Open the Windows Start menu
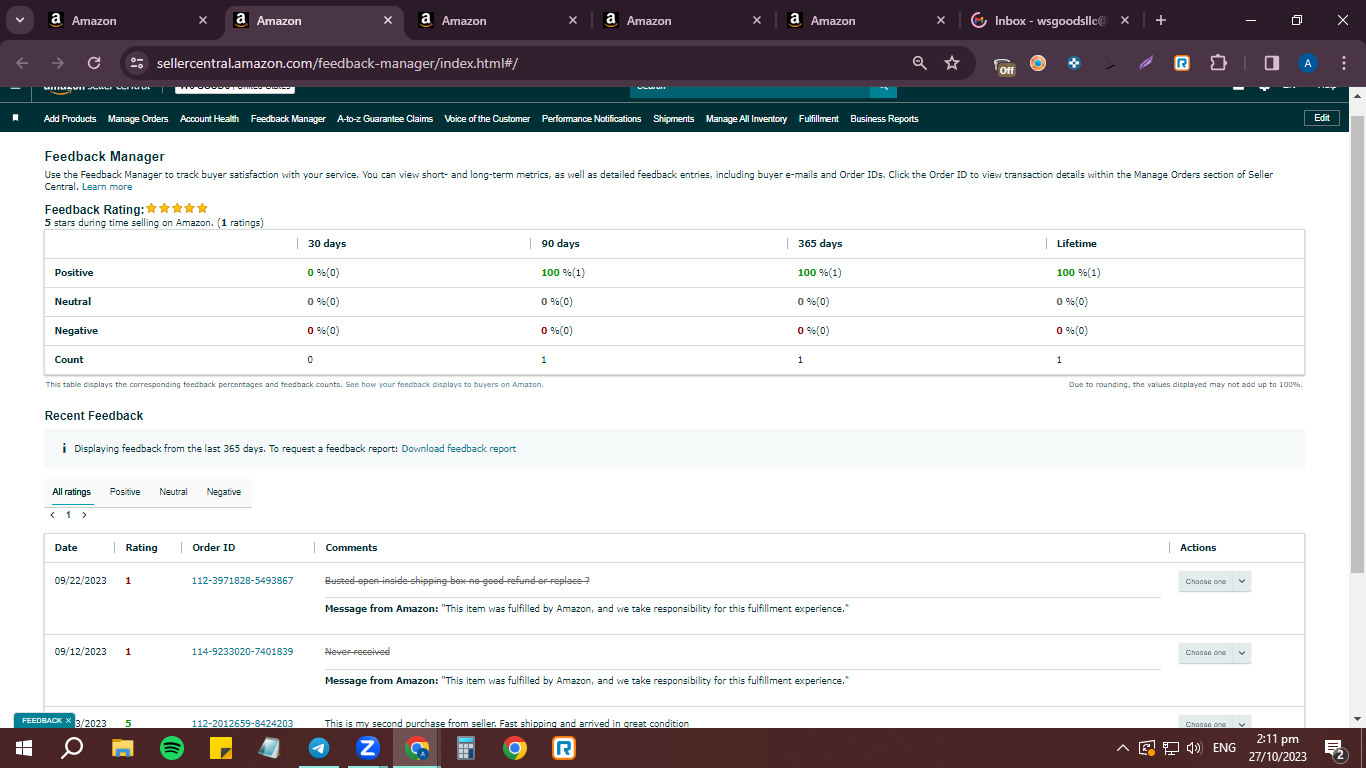This screenshot has height=768, width=1366. [23, 748]
